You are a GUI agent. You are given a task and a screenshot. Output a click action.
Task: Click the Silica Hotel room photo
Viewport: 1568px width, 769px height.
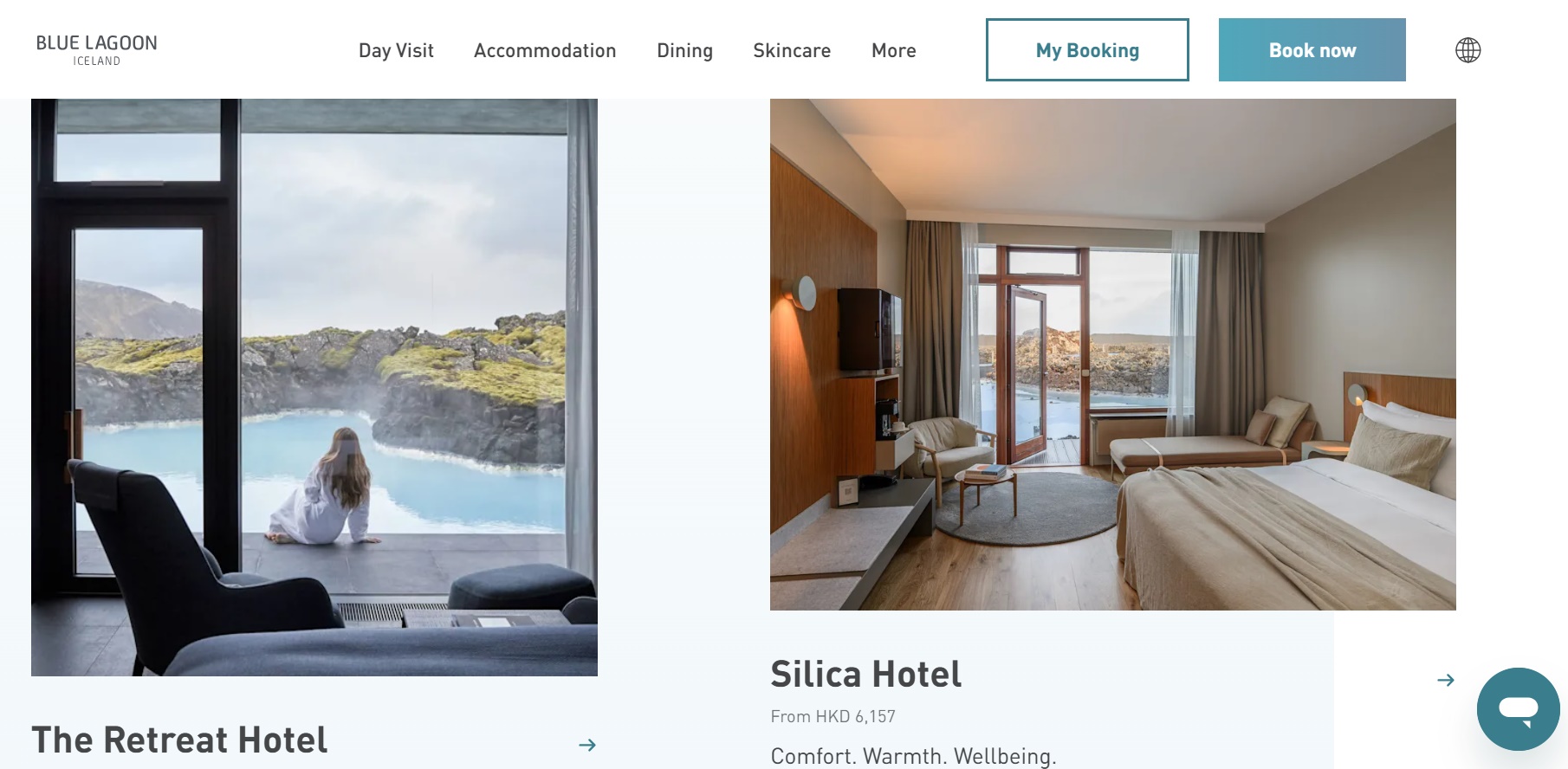coord(1112,354)
